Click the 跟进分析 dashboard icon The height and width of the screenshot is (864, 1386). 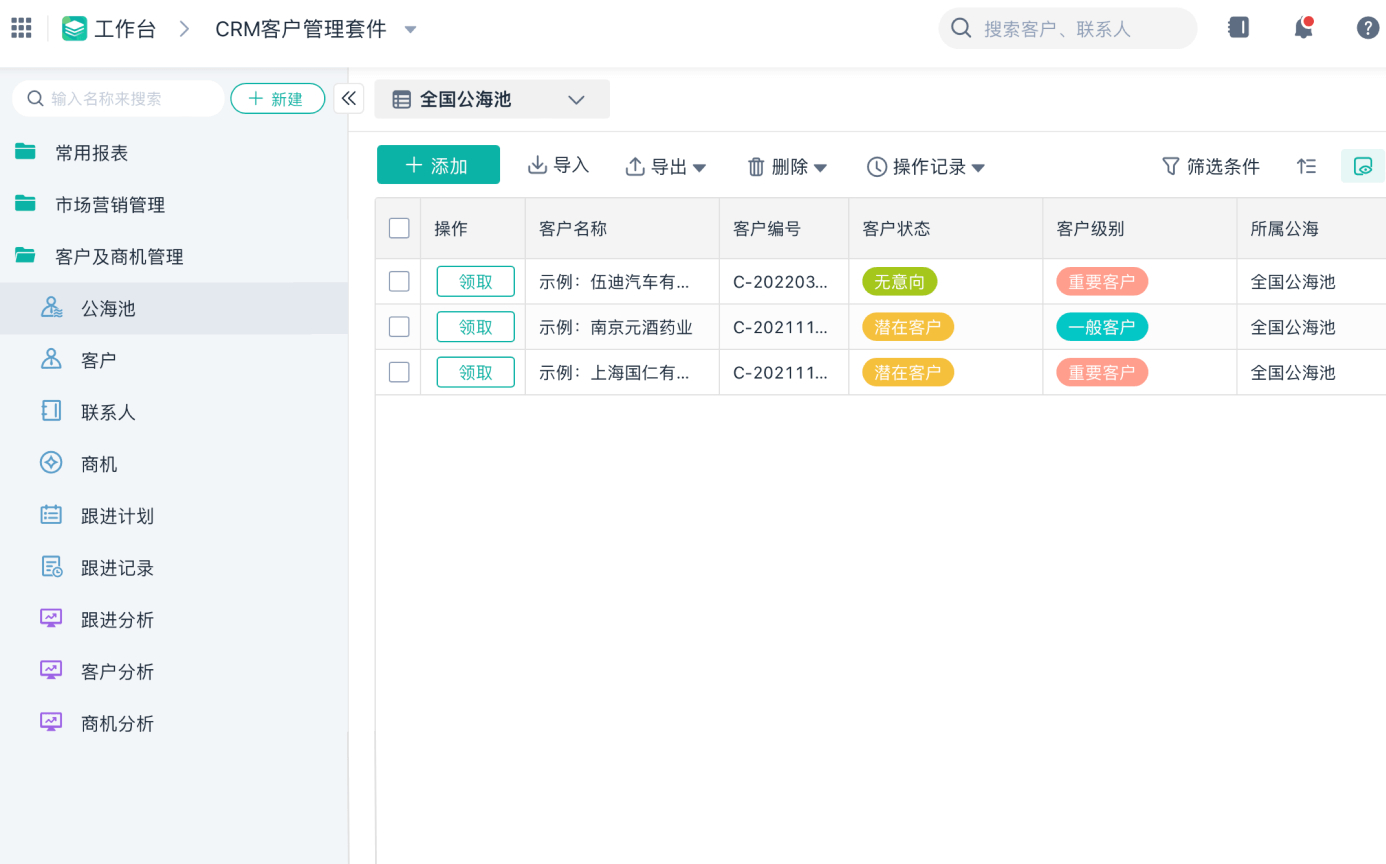tap(51, 619)
